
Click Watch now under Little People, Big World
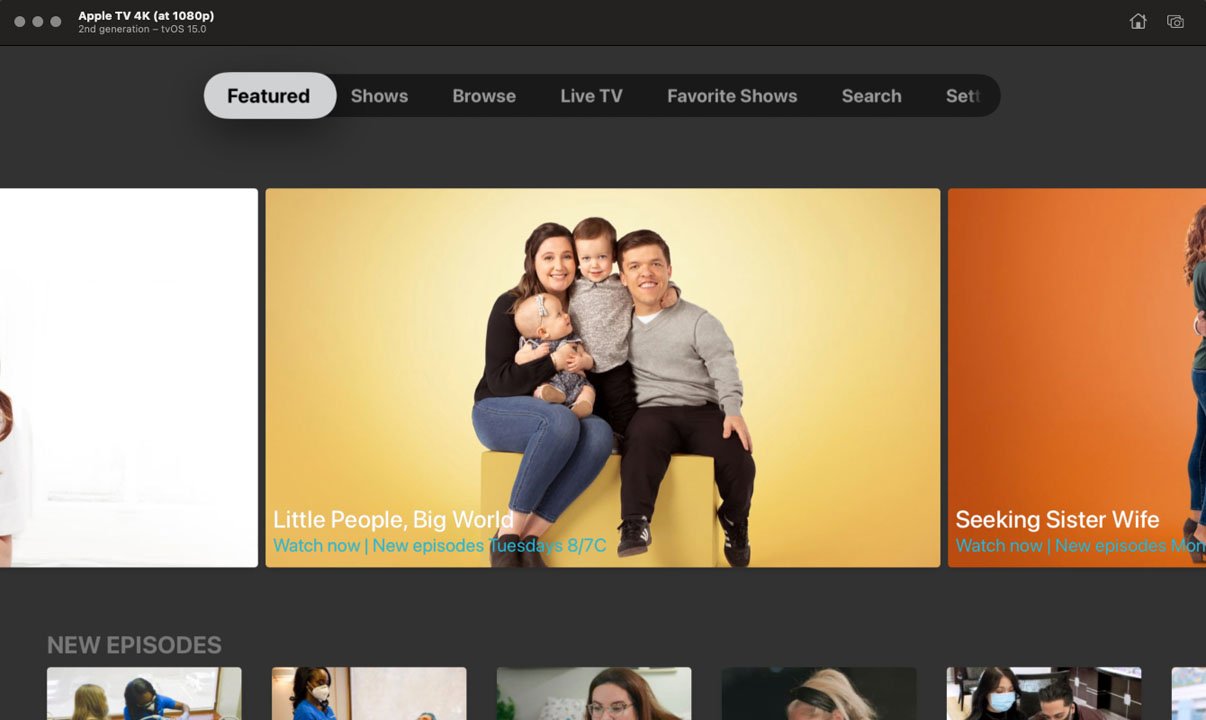pos(316,545)
